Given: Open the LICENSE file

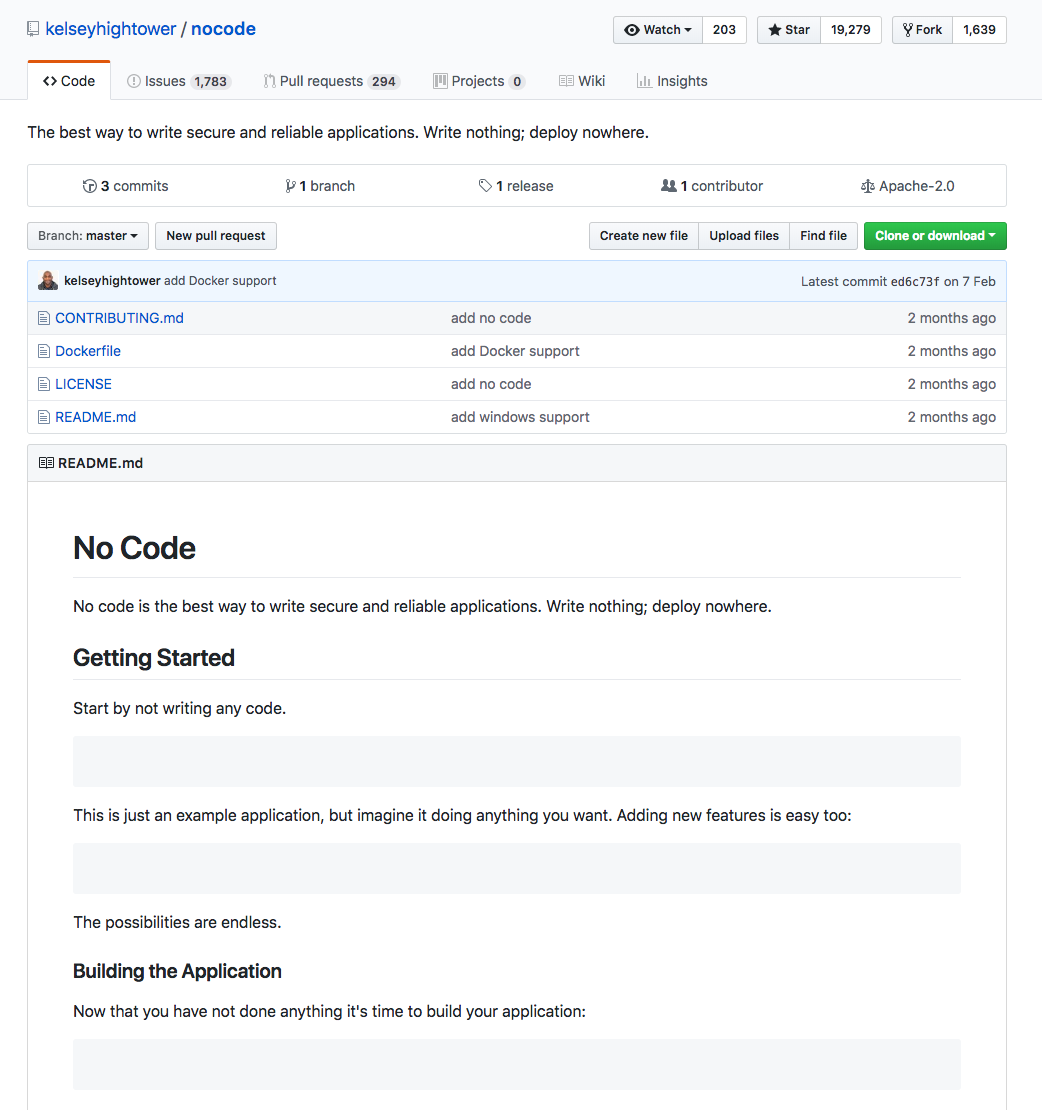Looking at the screenshot, I should pos(84,384).
